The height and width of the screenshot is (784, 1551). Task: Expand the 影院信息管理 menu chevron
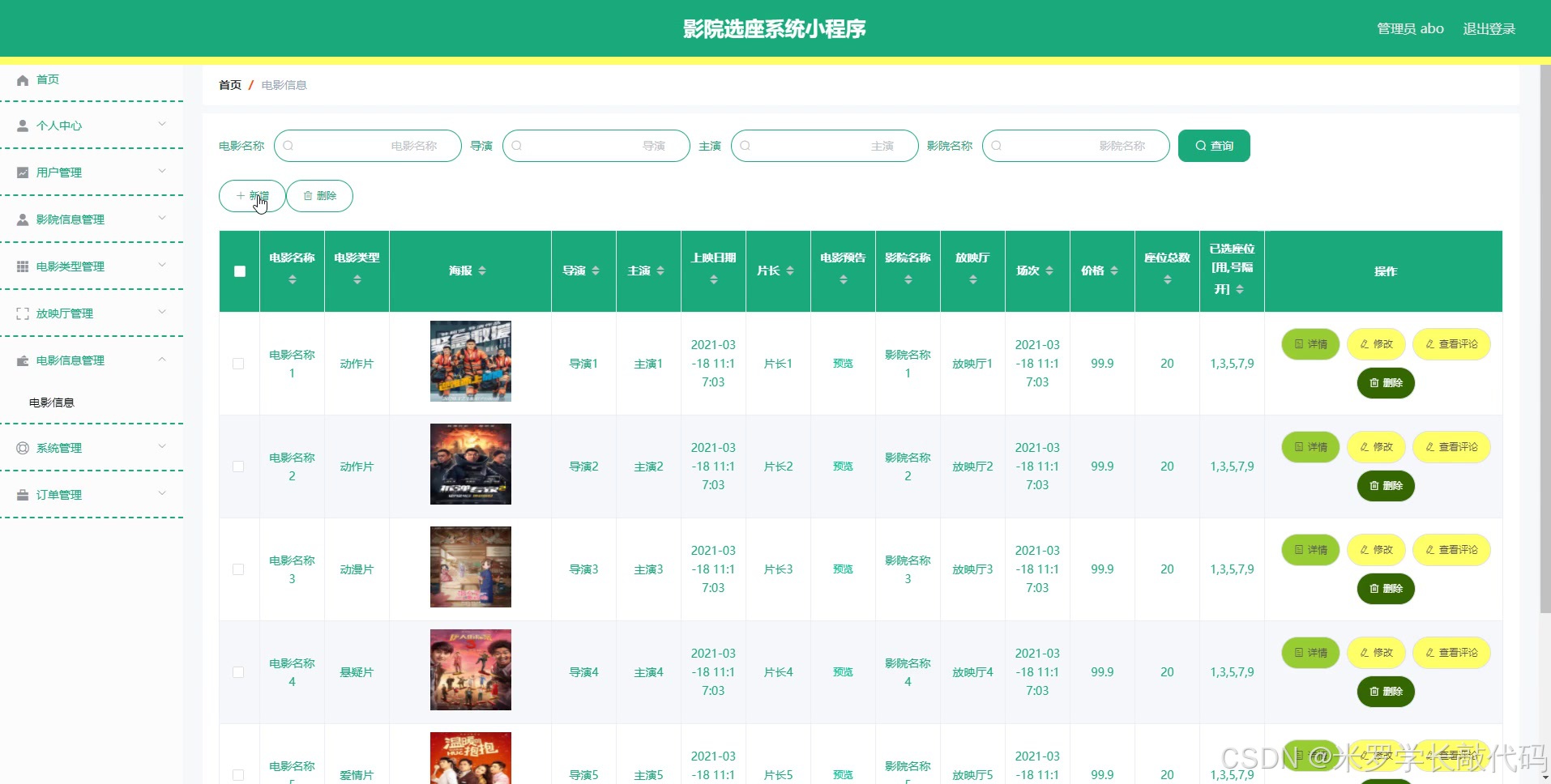162,218
